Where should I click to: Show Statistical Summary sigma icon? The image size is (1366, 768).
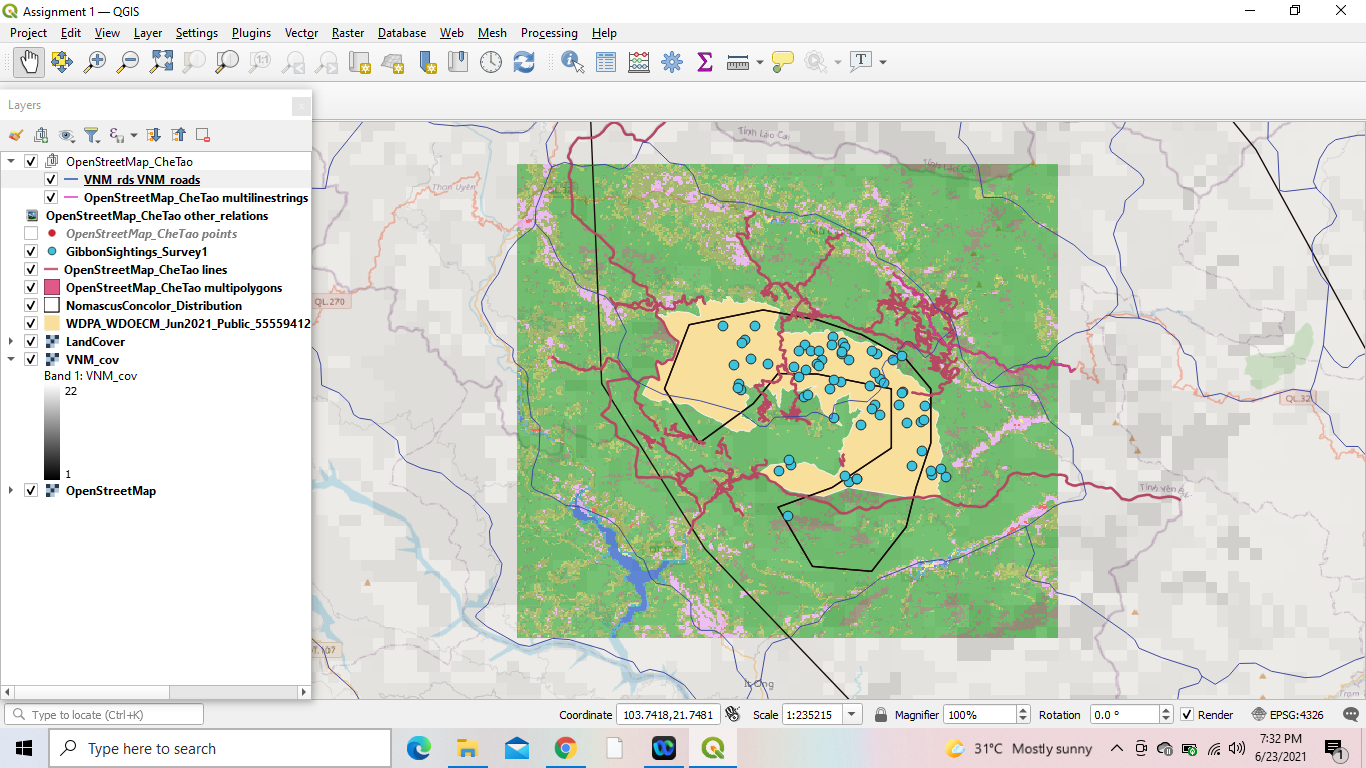click(x=704, y=62)
